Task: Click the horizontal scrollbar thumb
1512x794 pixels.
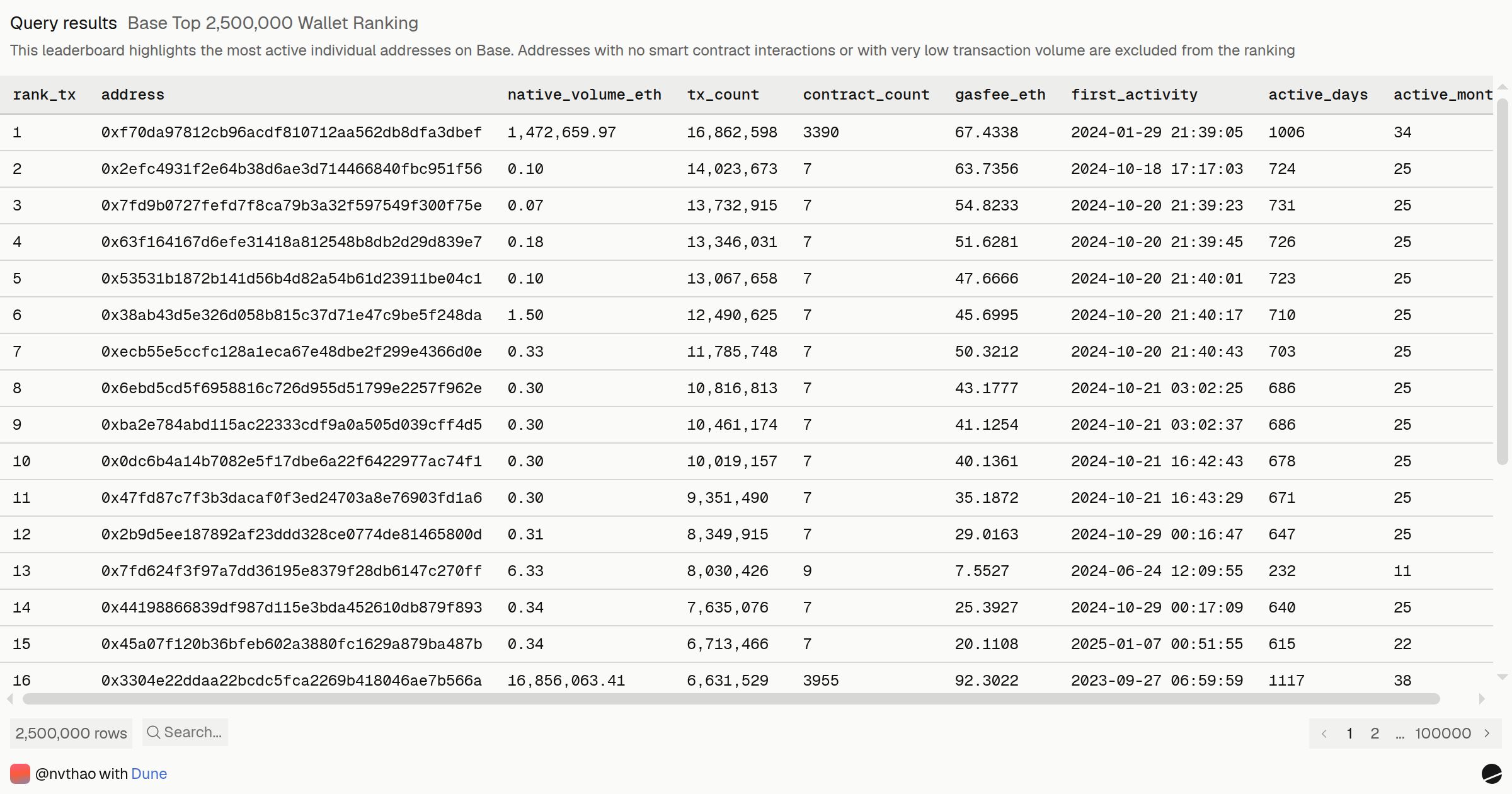Action: 731,699
